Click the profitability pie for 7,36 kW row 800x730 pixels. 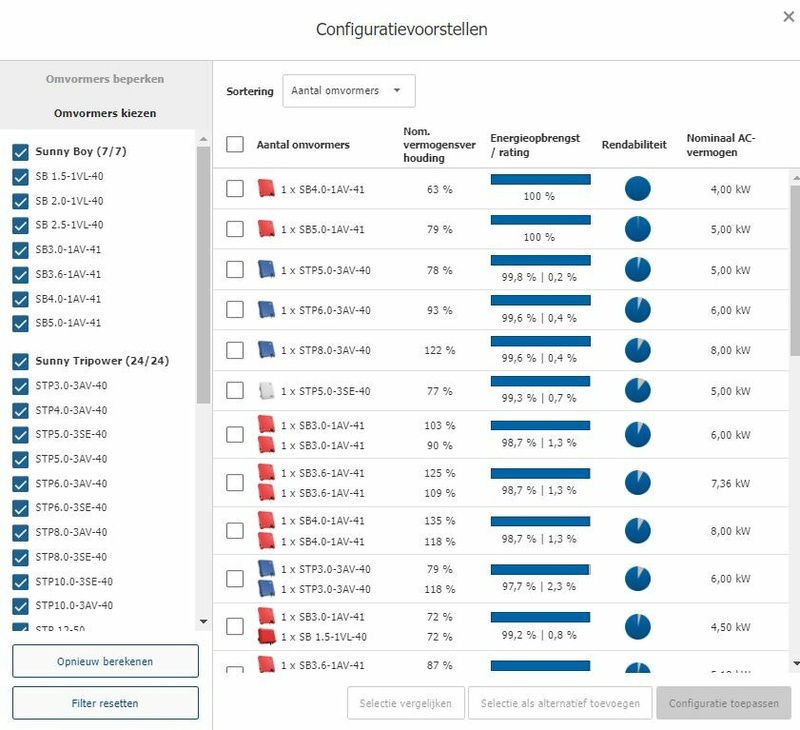637,483
